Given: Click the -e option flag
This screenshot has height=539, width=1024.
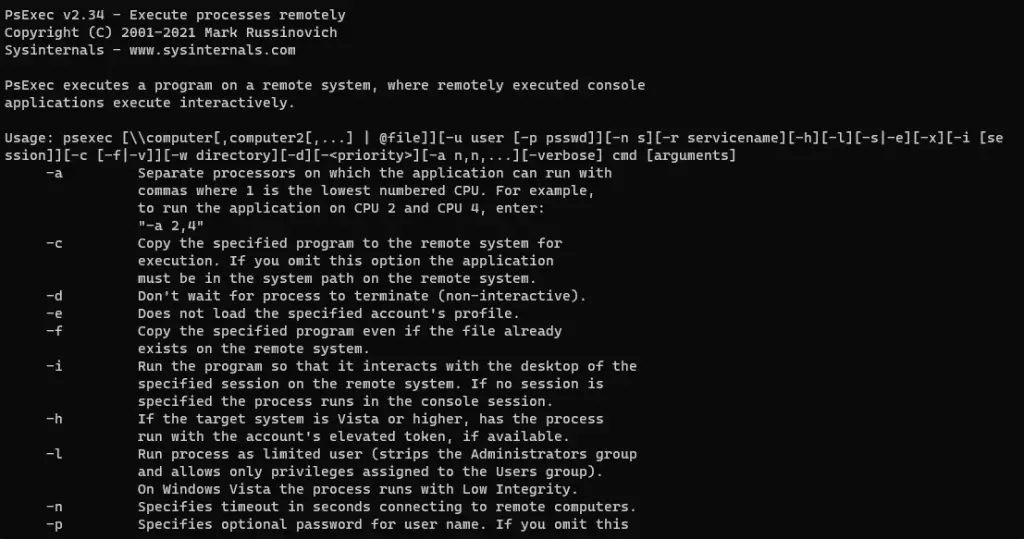Looking at the screenshot, I should click(54, 314).
